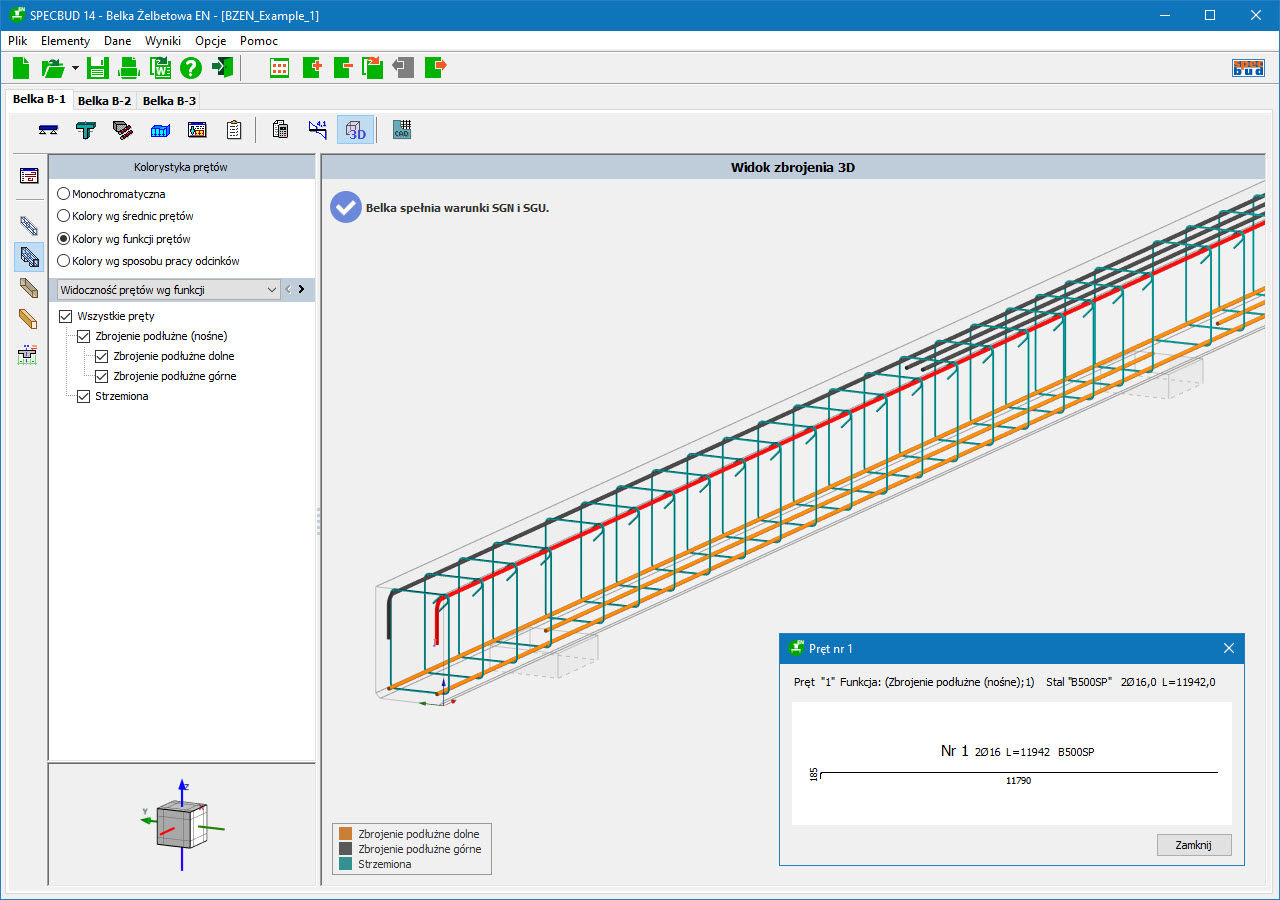Screen dimensions: 1280x900
Task: Click the calculator icon in beam toolbar
Action: click(x=281, y=130)
